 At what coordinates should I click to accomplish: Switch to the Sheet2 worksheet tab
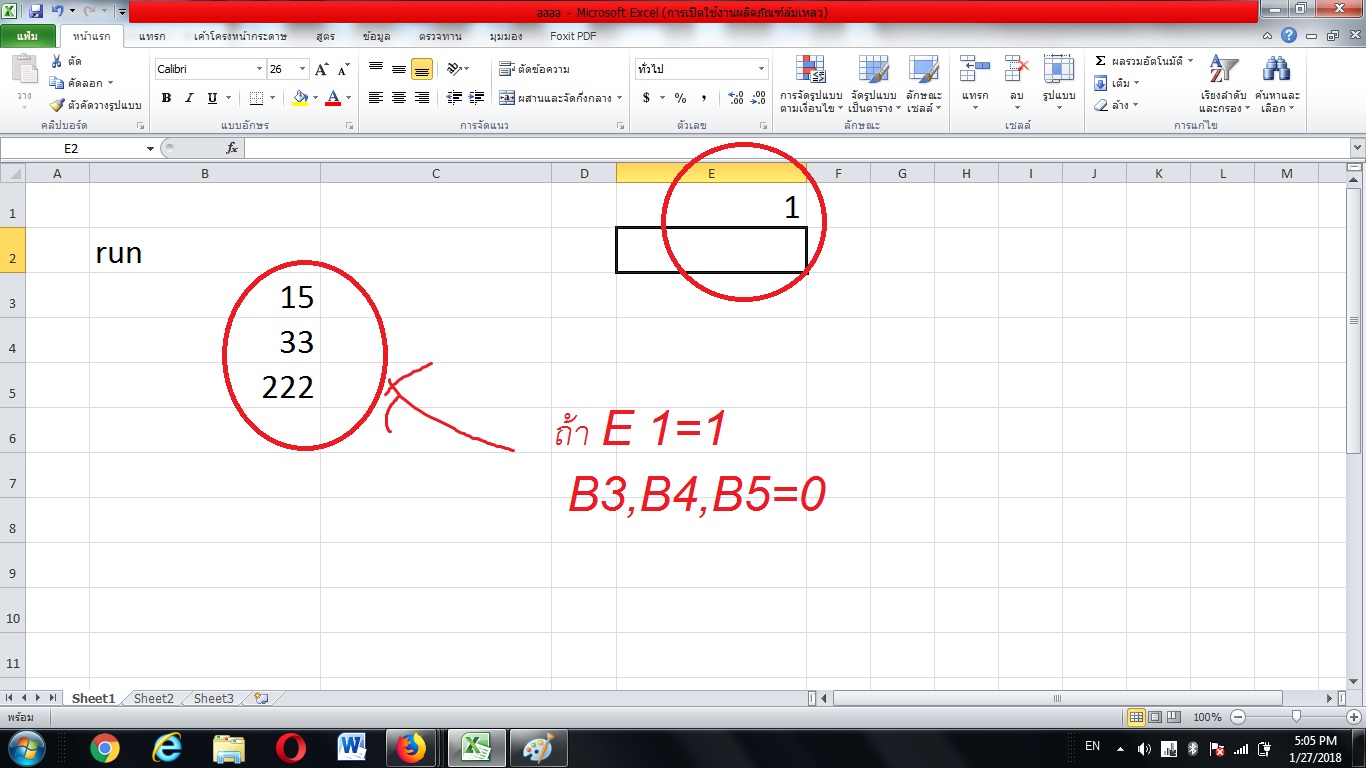click(154, 698)
